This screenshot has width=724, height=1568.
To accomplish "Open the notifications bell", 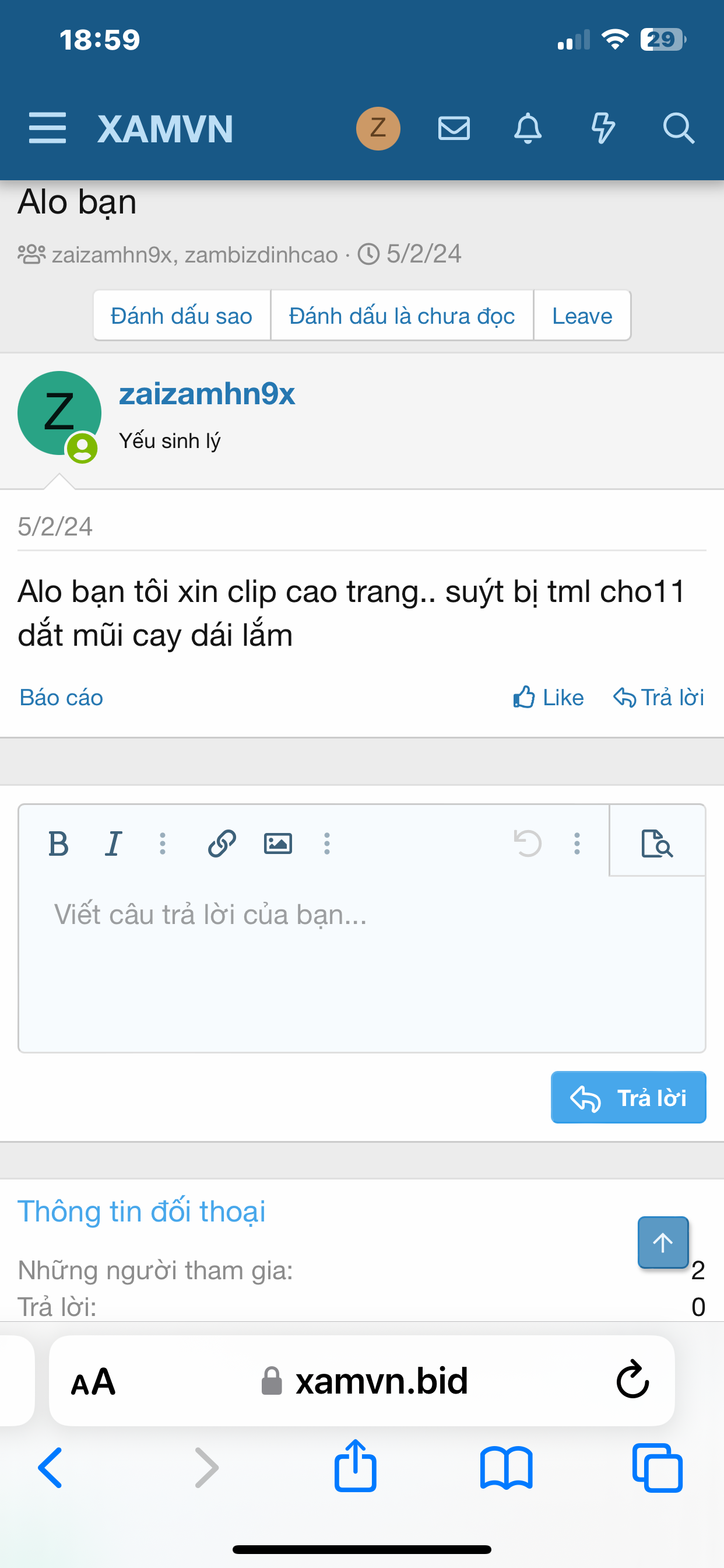I will coord(528,128).
